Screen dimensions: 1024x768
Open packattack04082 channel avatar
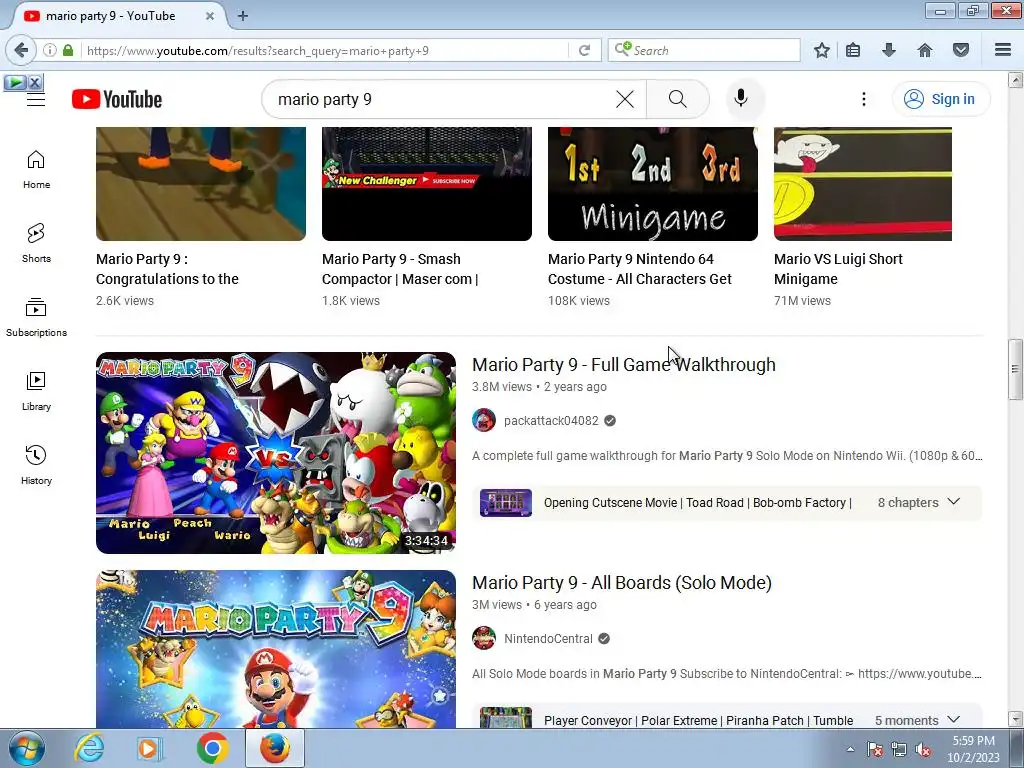[x=484, y=420]
